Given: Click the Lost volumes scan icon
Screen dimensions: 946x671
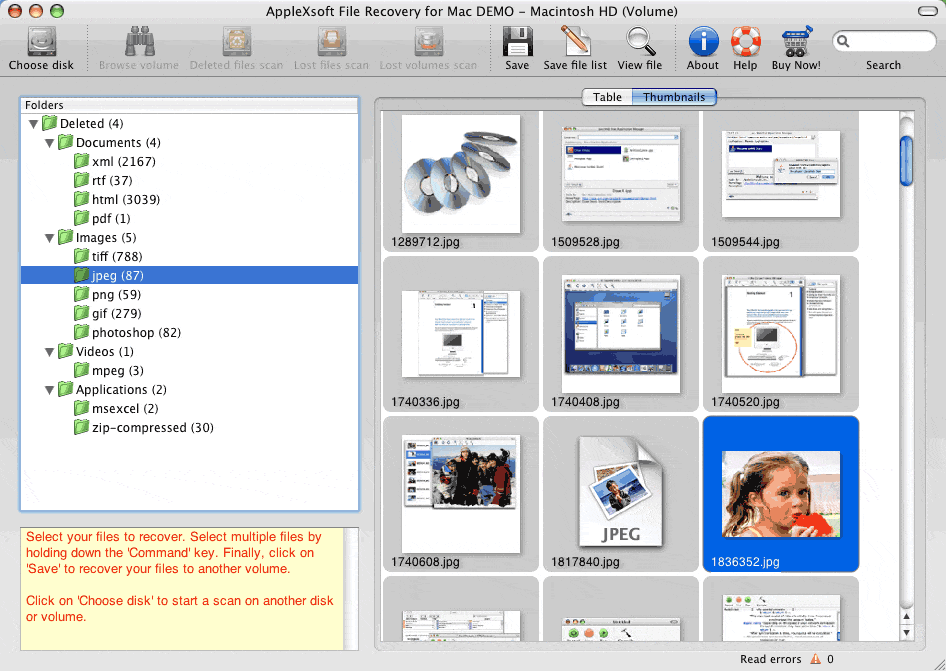Looking at the screenshot, I should tap(428, 42).
